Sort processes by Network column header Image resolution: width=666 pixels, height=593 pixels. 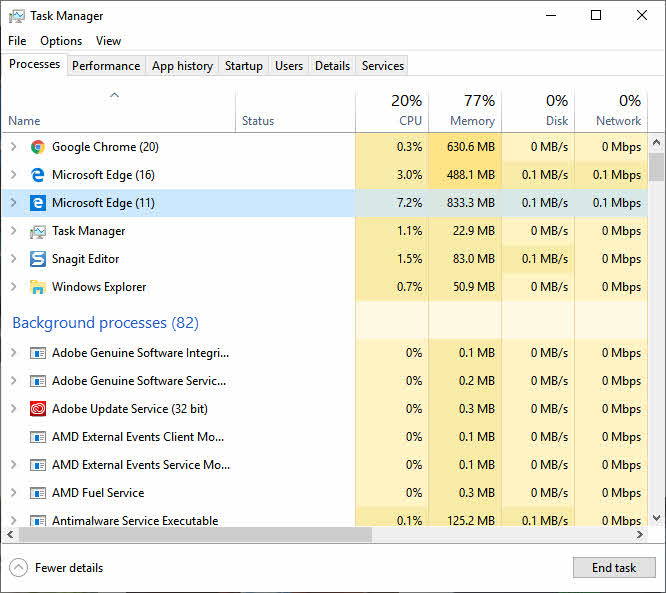[x=611, y=110]
